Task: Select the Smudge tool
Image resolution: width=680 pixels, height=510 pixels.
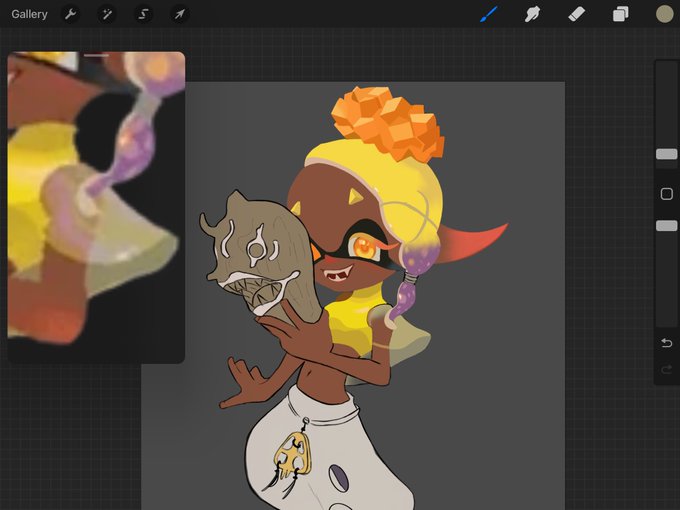Action: 533,14
